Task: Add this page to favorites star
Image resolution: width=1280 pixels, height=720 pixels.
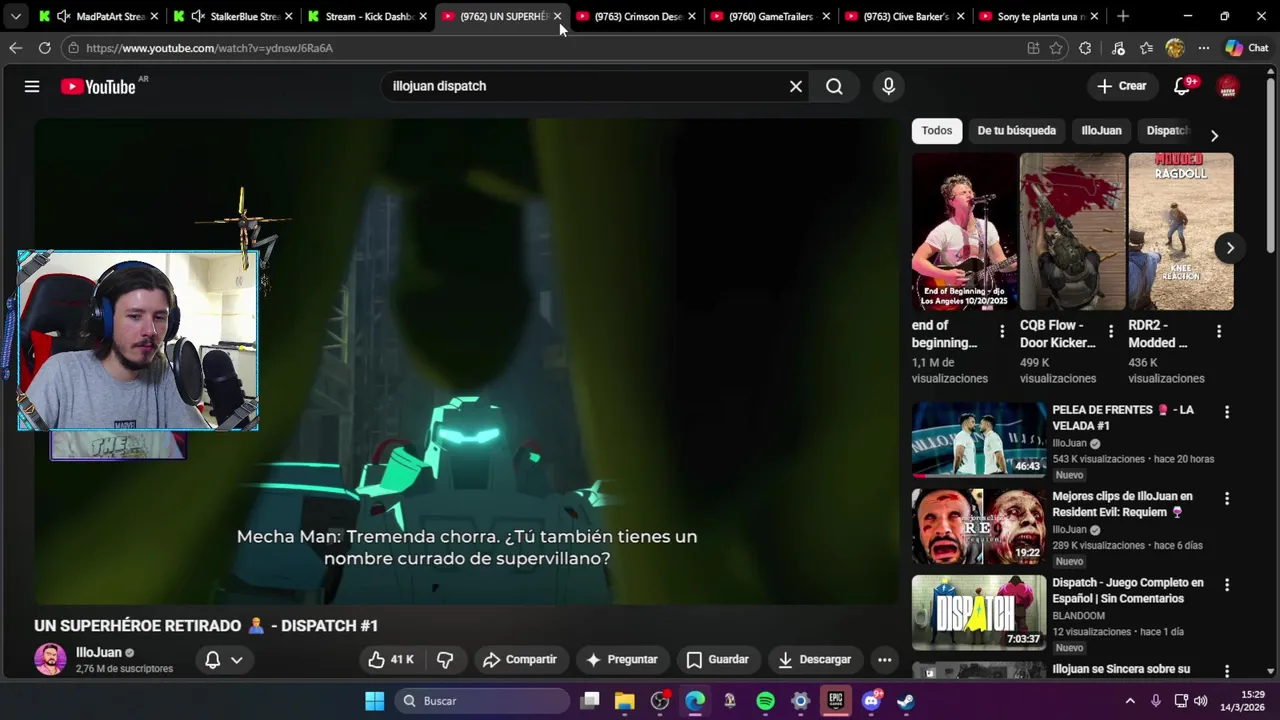Action: [1056, 48]
